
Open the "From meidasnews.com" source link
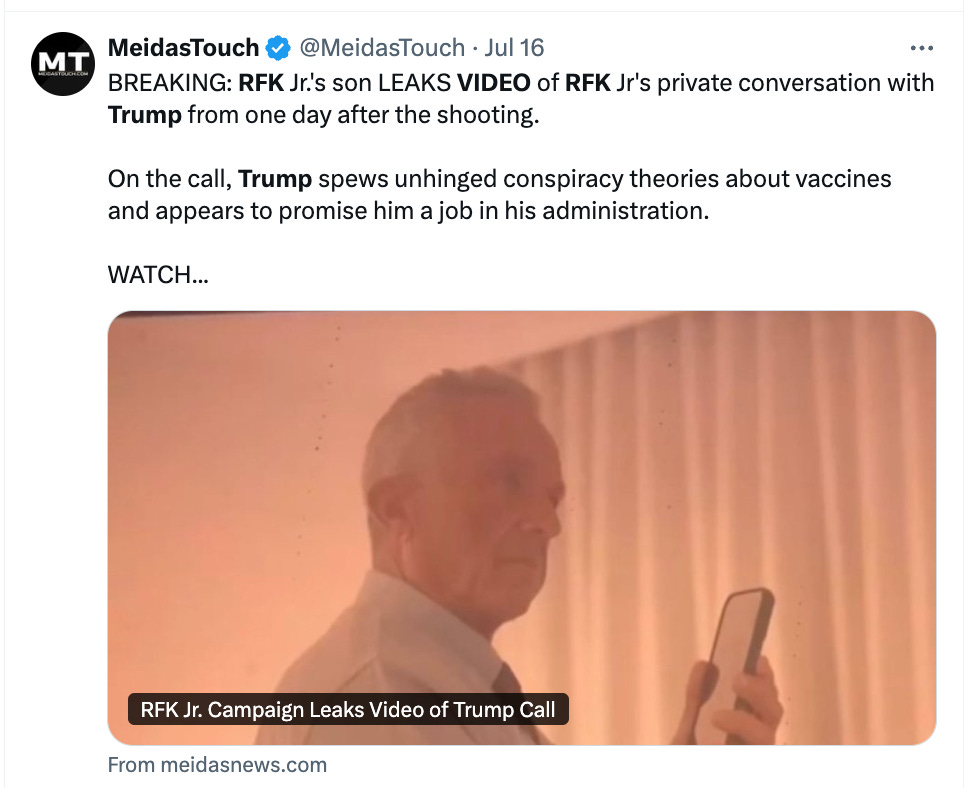click(x=217, y=765)
